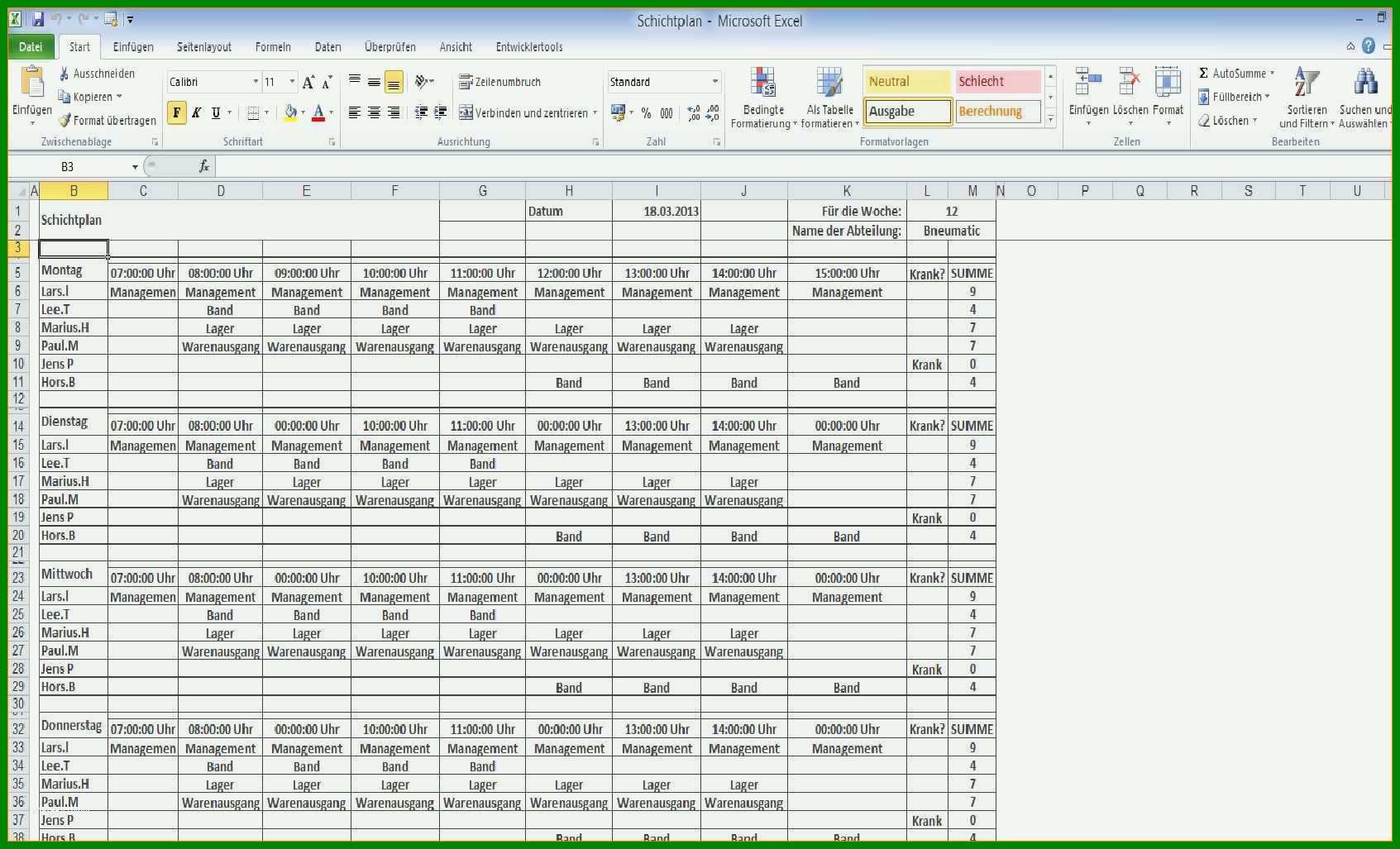This screenshot has height=849, width=1400.
Task: Apply red font color A
Action: (x=318, y=113)
